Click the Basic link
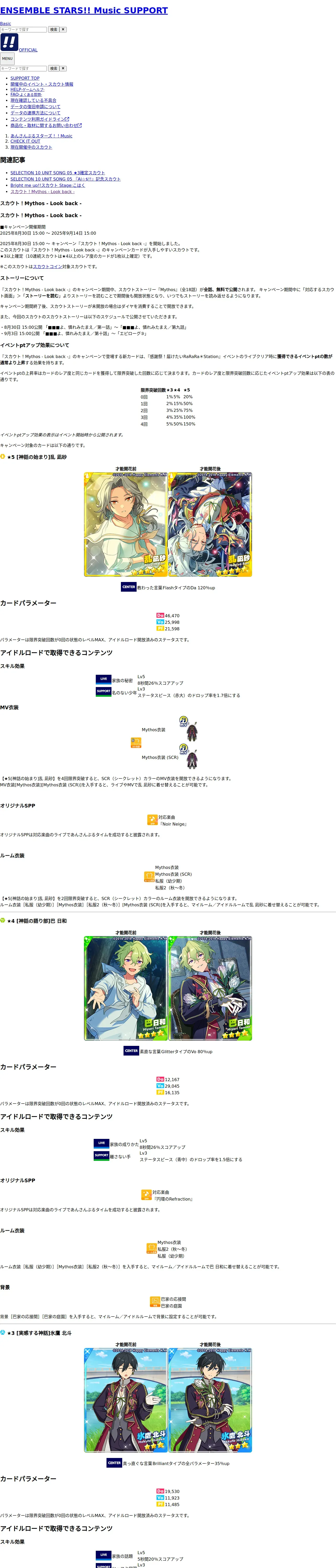The height and width of the screenshot is (1568, 336). pos(5,24)
